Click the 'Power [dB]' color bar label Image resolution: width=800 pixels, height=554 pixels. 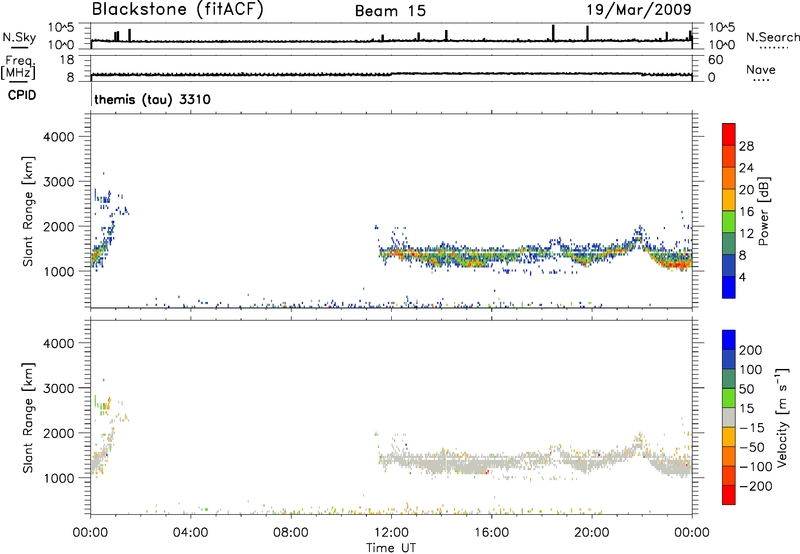[x=763, y=211]
